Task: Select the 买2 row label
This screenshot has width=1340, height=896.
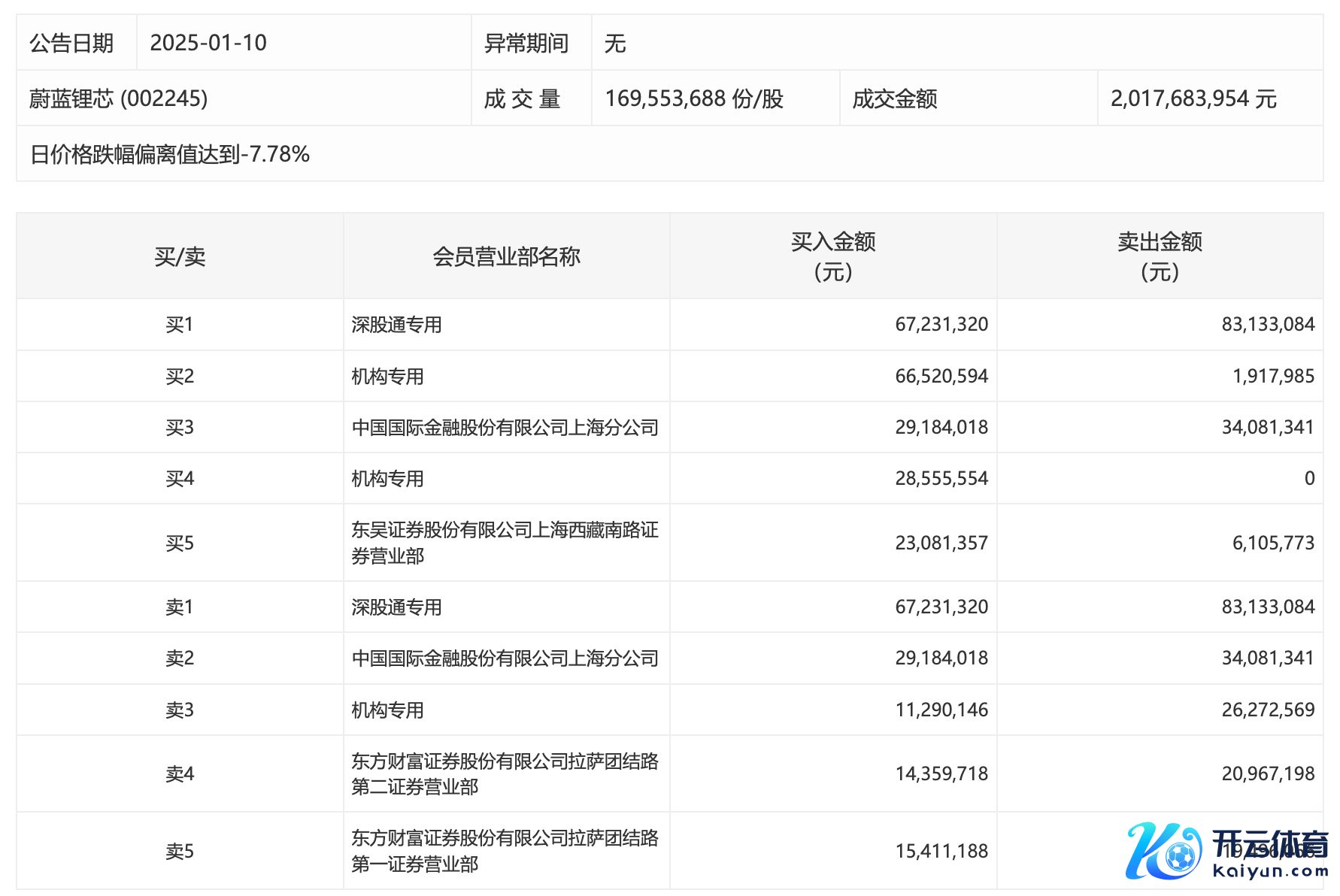Action: tap(180, 376)
